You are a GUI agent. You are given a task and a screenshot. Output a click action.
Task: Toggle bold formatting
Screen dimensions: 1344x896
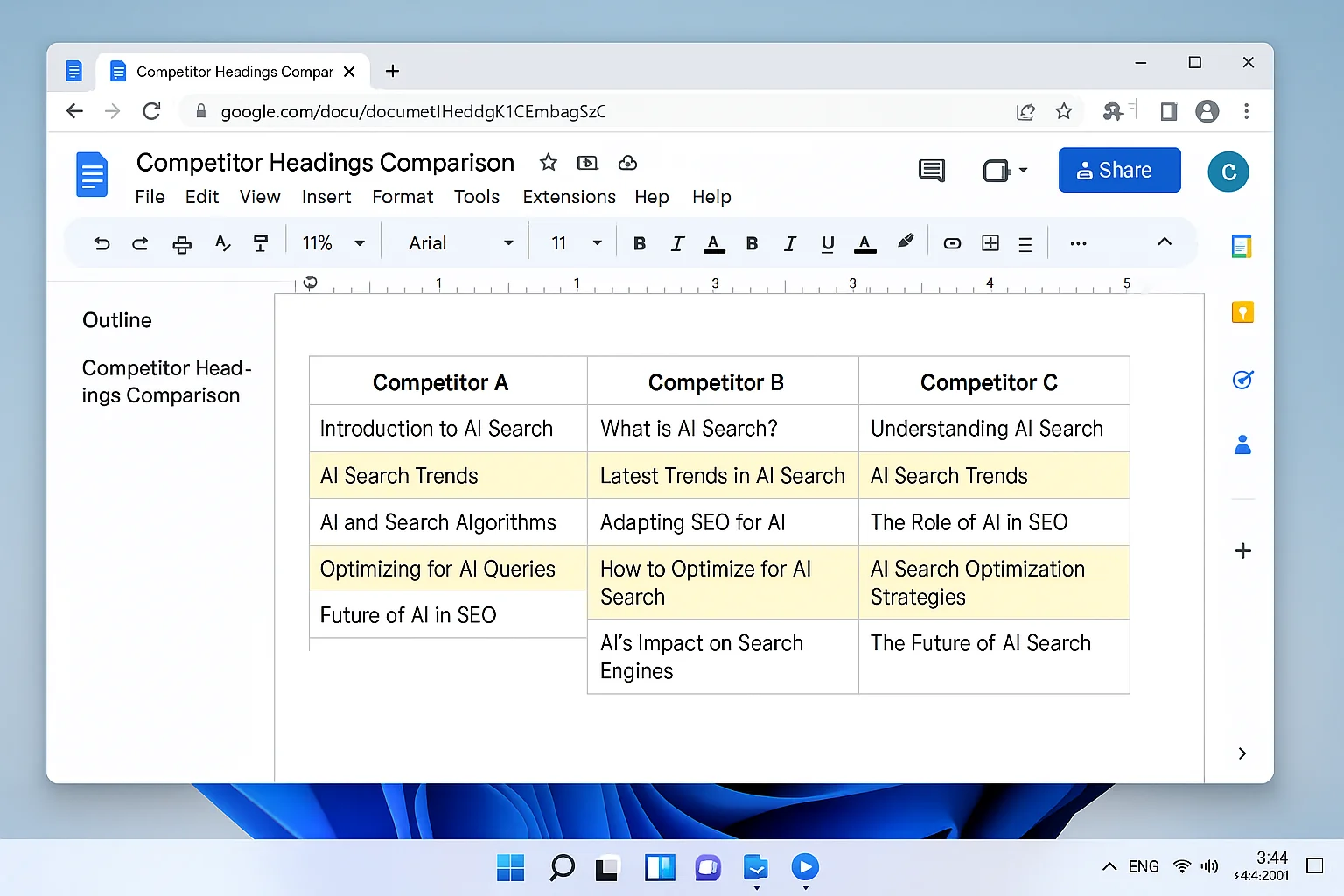(640, 242)
